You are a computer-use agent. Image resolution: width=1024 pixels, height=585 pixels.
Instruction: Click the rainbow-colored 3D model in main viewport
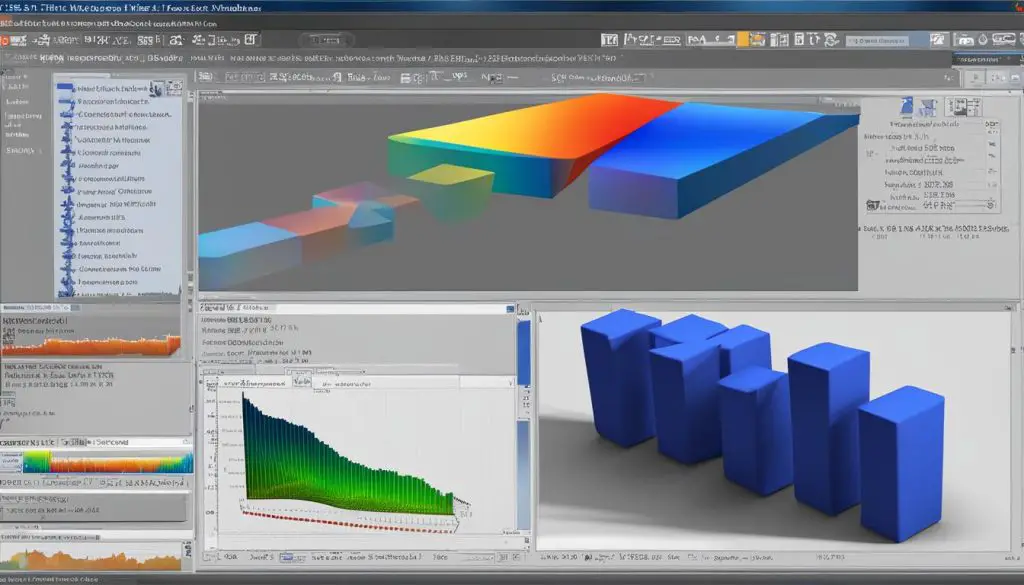coord(528,192)
